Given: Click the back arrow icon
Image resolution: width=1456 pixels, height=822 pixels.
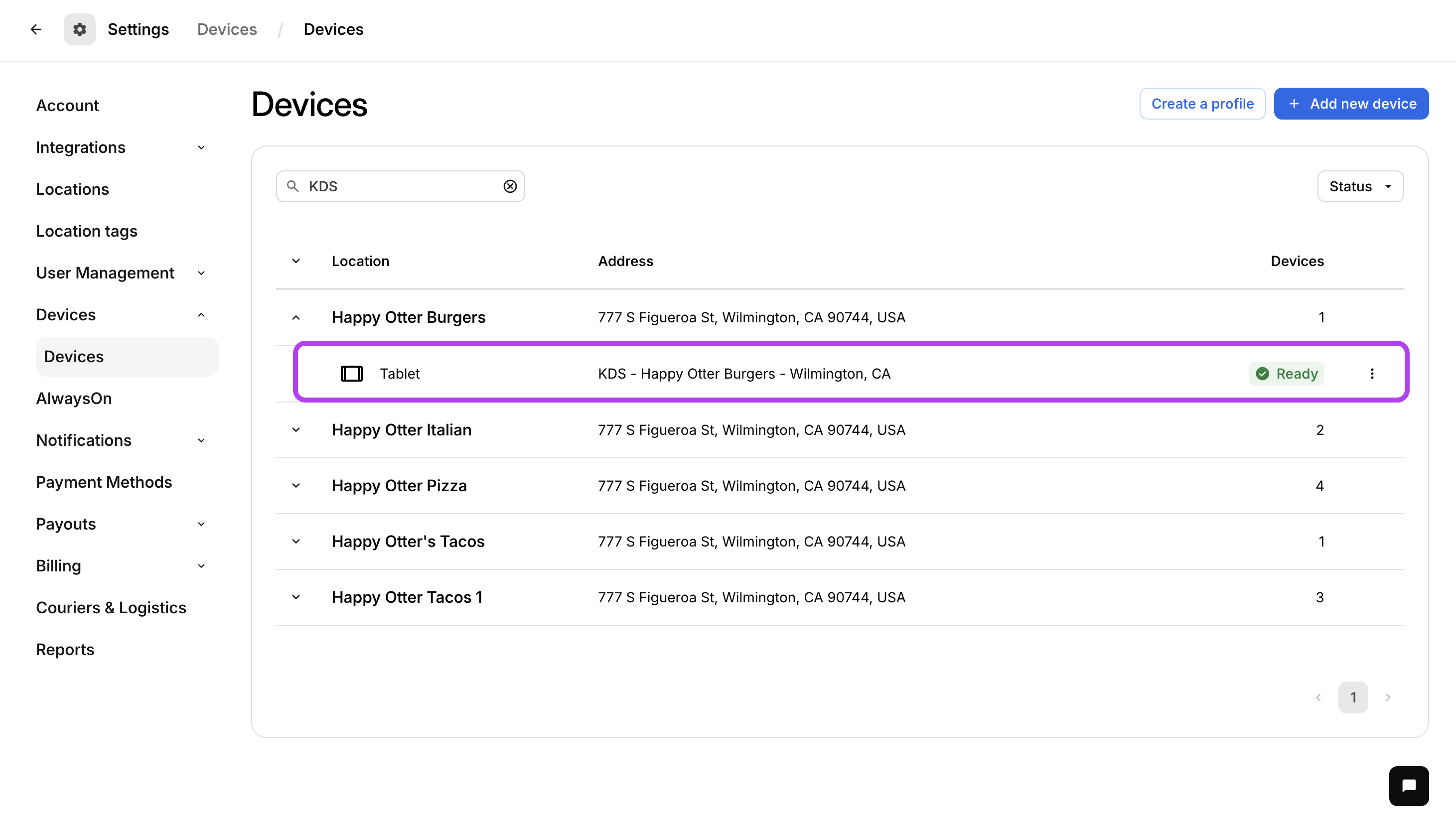Looking at the screenshot, I should tap(36, 29).
